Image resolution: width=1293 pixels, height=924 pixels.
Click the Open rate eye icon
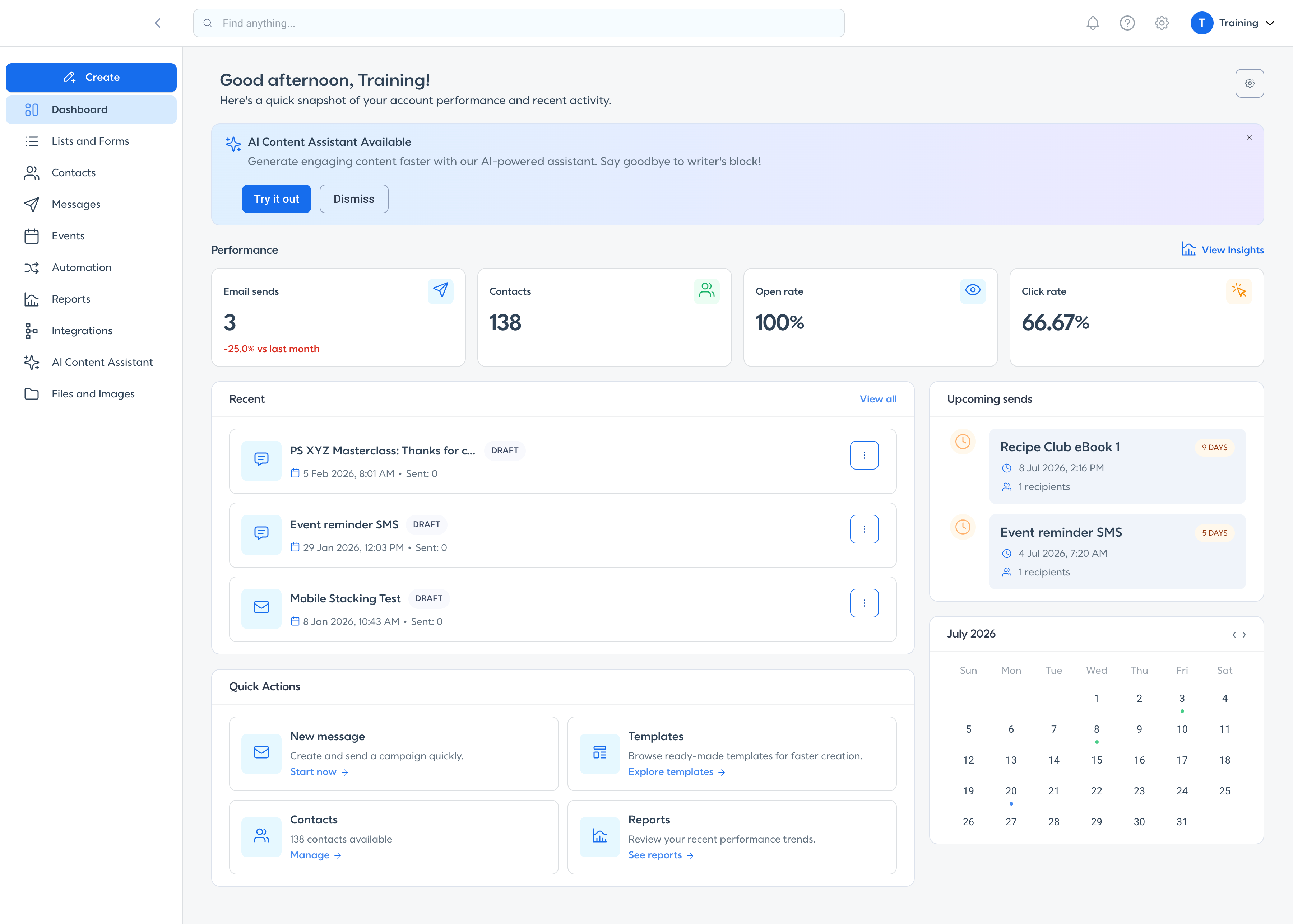tap(973, 291)
